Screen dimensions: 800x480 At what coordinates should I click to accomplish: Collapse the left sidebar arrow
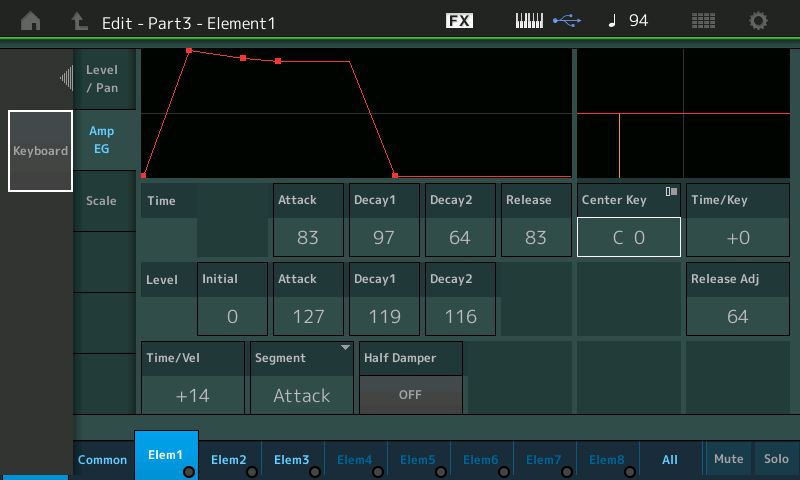coord(66,77)
